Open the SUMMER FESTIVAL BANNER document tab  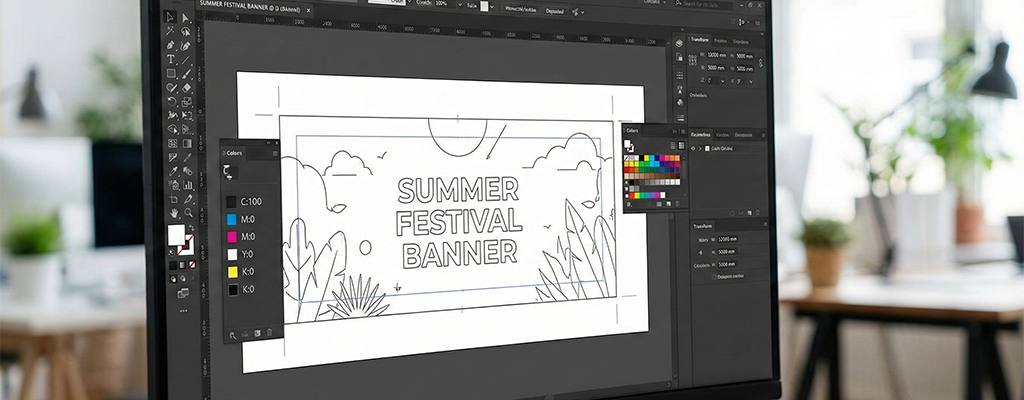click(x=251, y=4)
